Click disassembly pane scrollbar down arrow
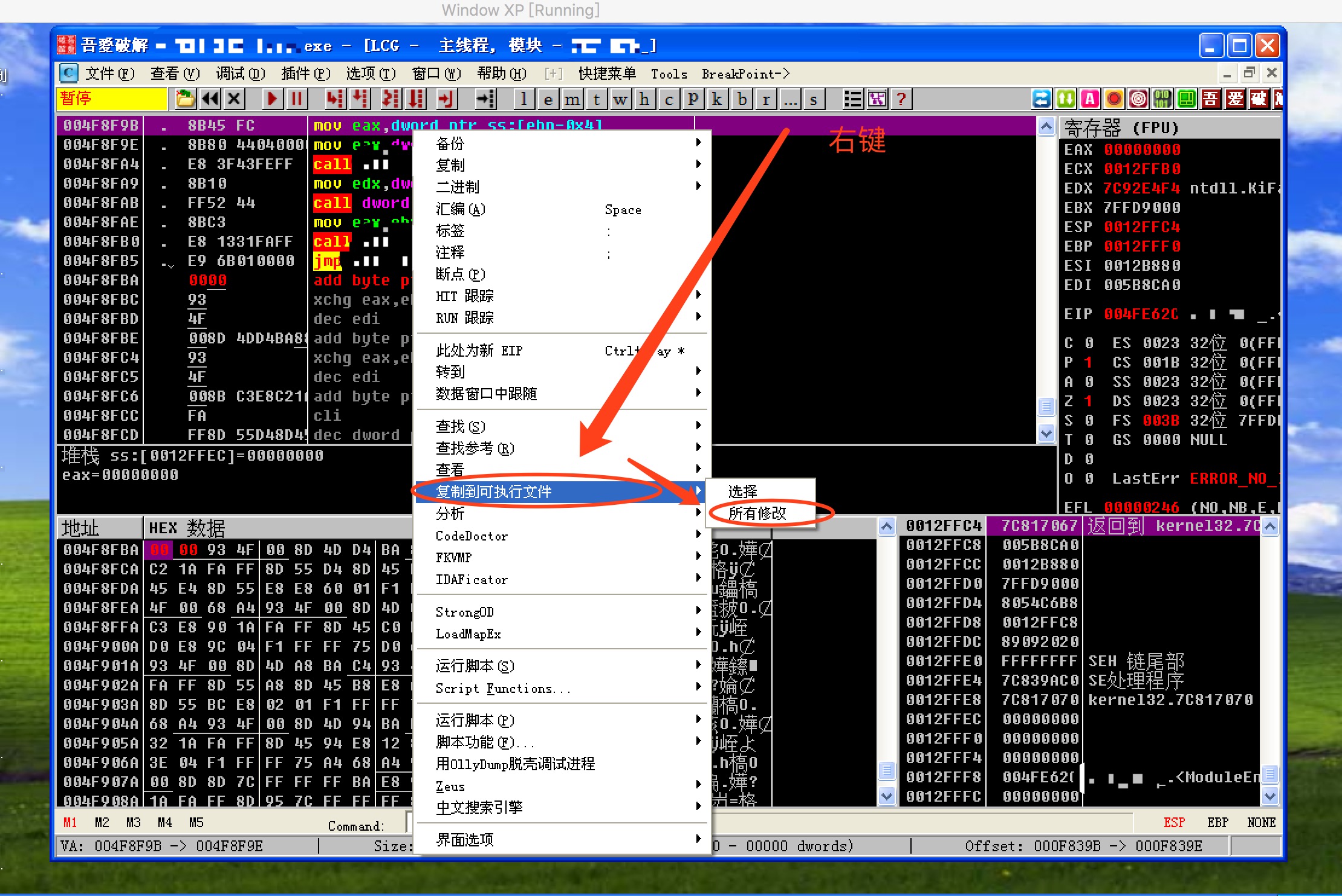Viewport: 1342px width, 896px height. tap(1046, 433)
